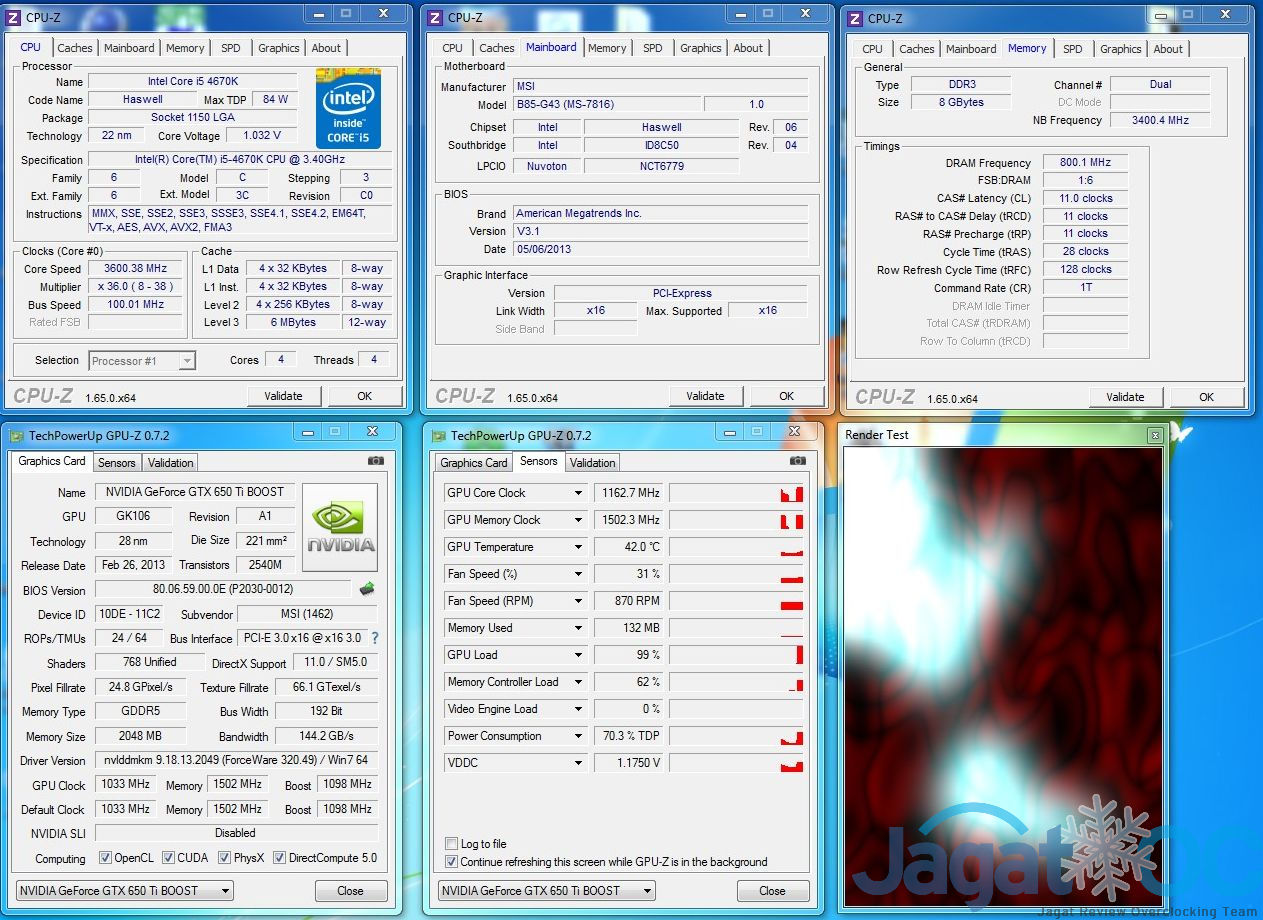
Task: Click the camera screenshot icon in GPU-Z Graphics Card window
Action: 375,461
